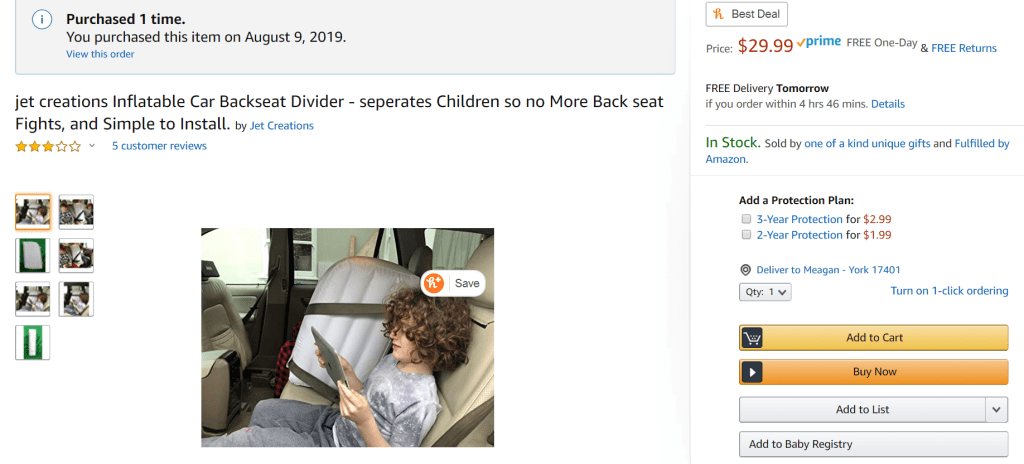The width and height of the screenshot is (1024, 464).
Task: Select the green divider thumbnail at bottom
Action: point(33,342)
